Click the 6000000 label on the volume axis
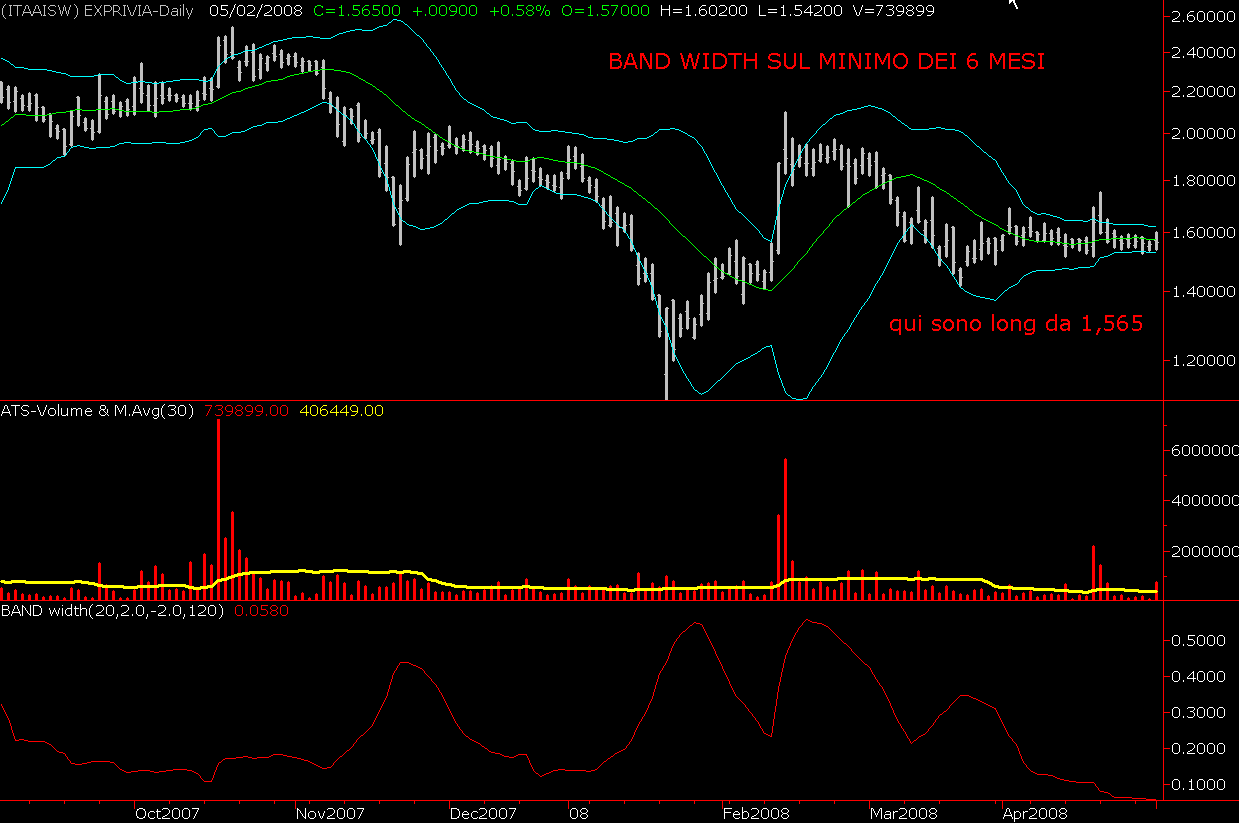Viewport: 1239px width, 823px height. coord(1200,451)
